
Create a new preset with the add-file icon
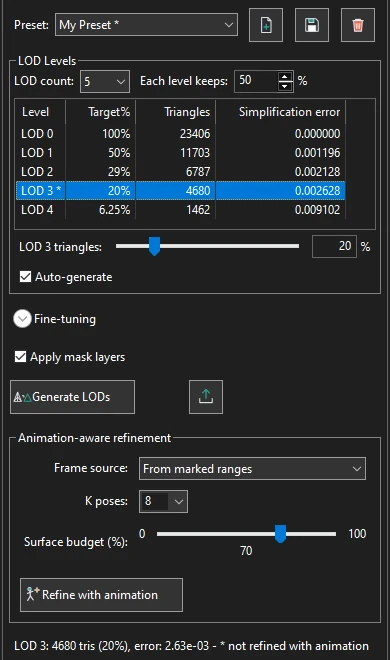coord(266,25)
